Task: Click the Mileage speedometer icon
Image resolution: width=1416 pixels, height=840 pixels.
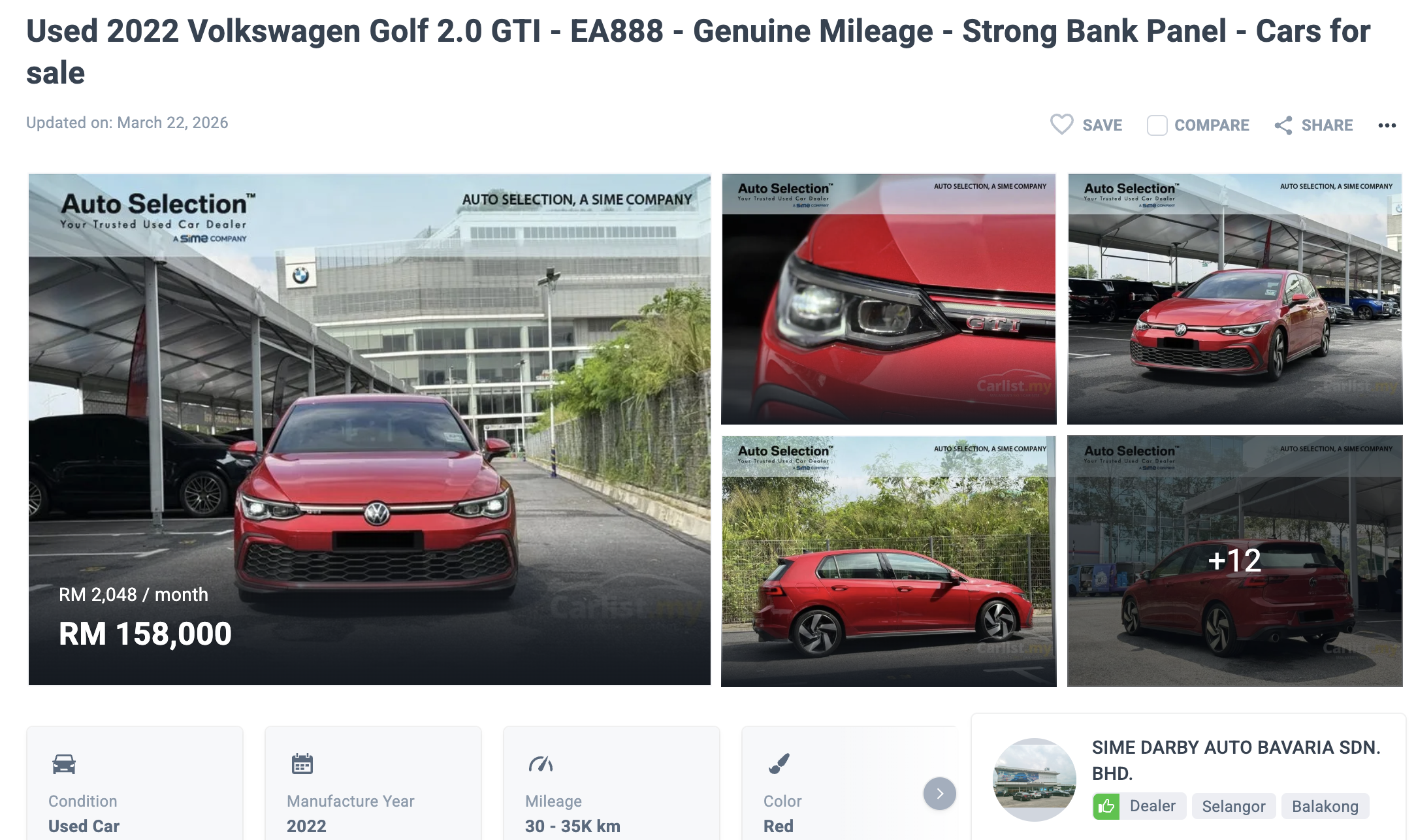Action: coord(541,764)
